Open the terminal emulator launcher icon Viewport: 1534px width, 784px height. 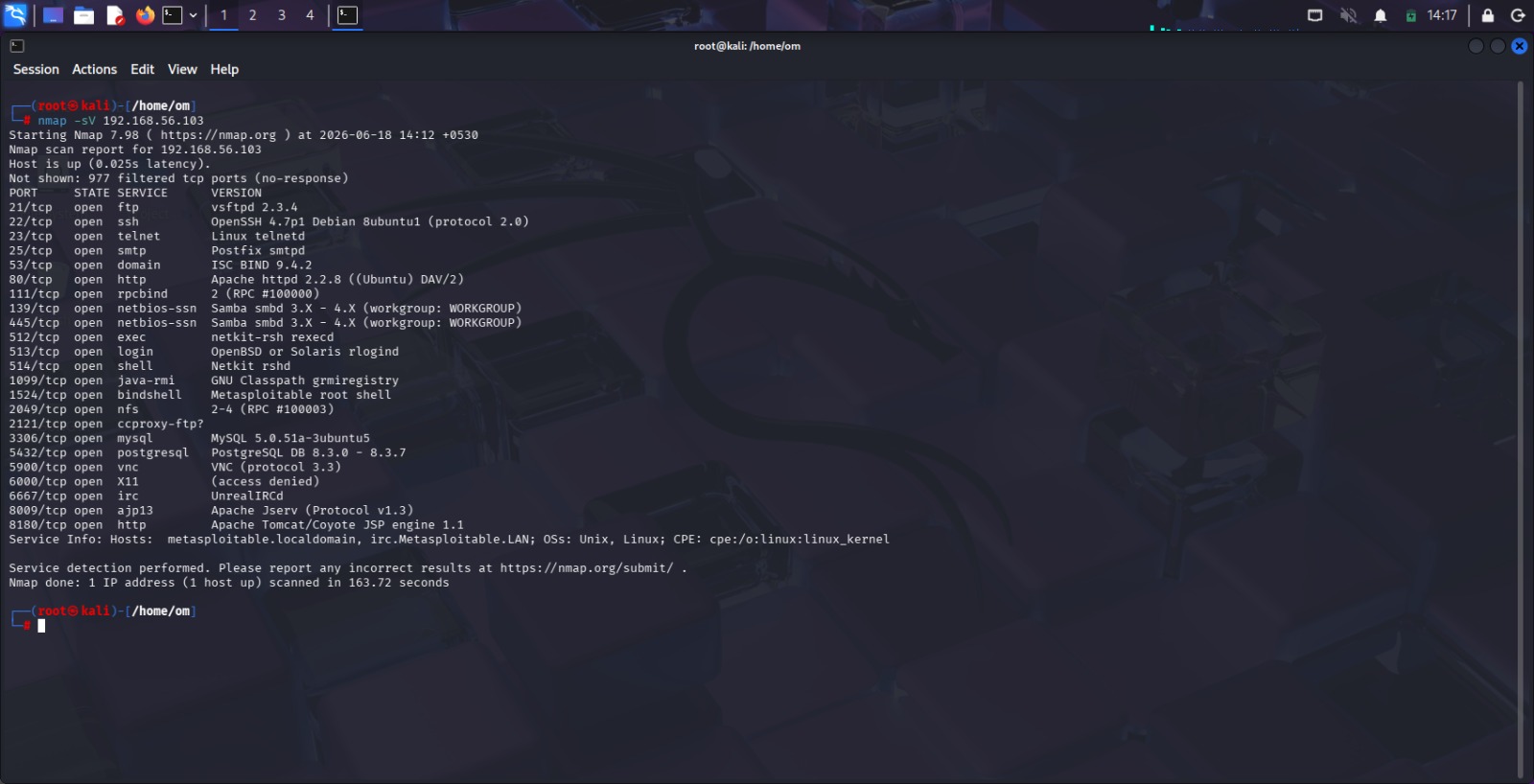(173, 15)
